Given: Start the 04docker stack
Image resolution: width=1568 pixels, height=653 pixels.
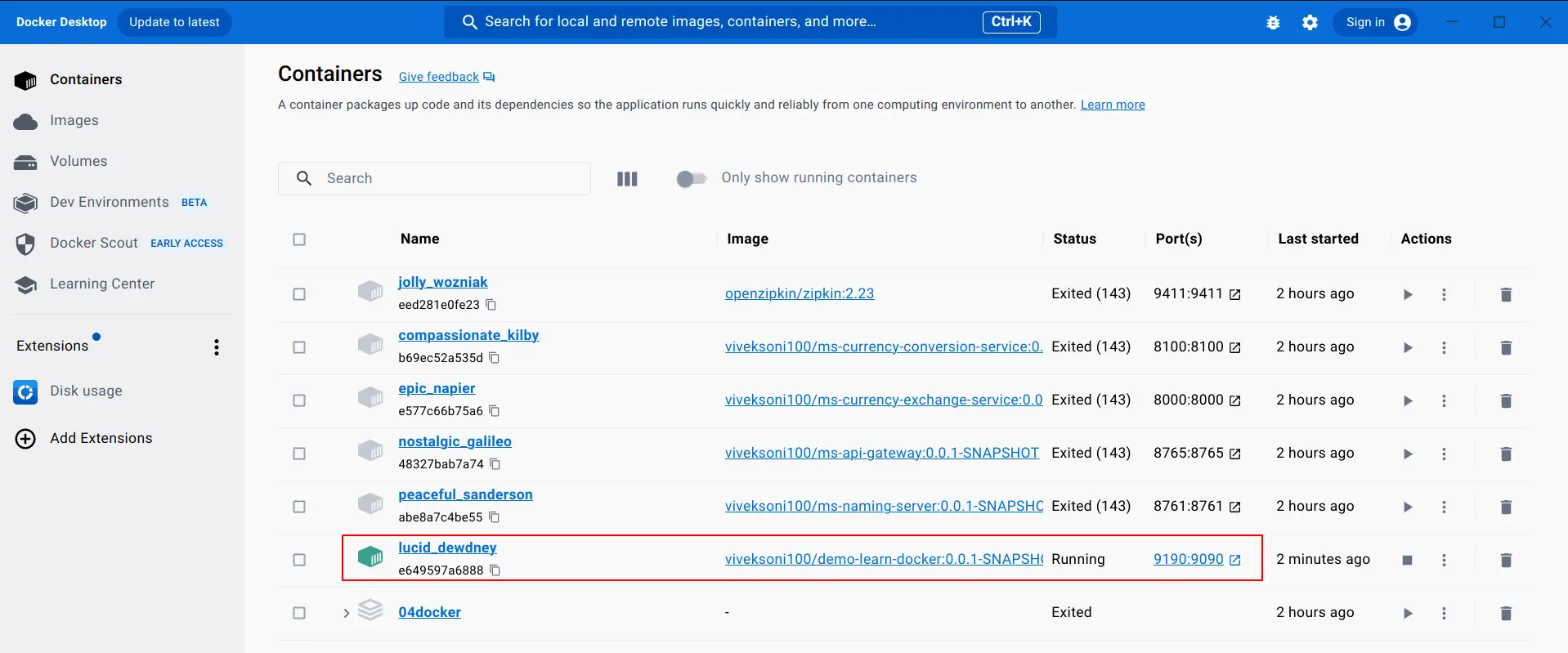Looking at the screenshot, I should coord(1408,613).
